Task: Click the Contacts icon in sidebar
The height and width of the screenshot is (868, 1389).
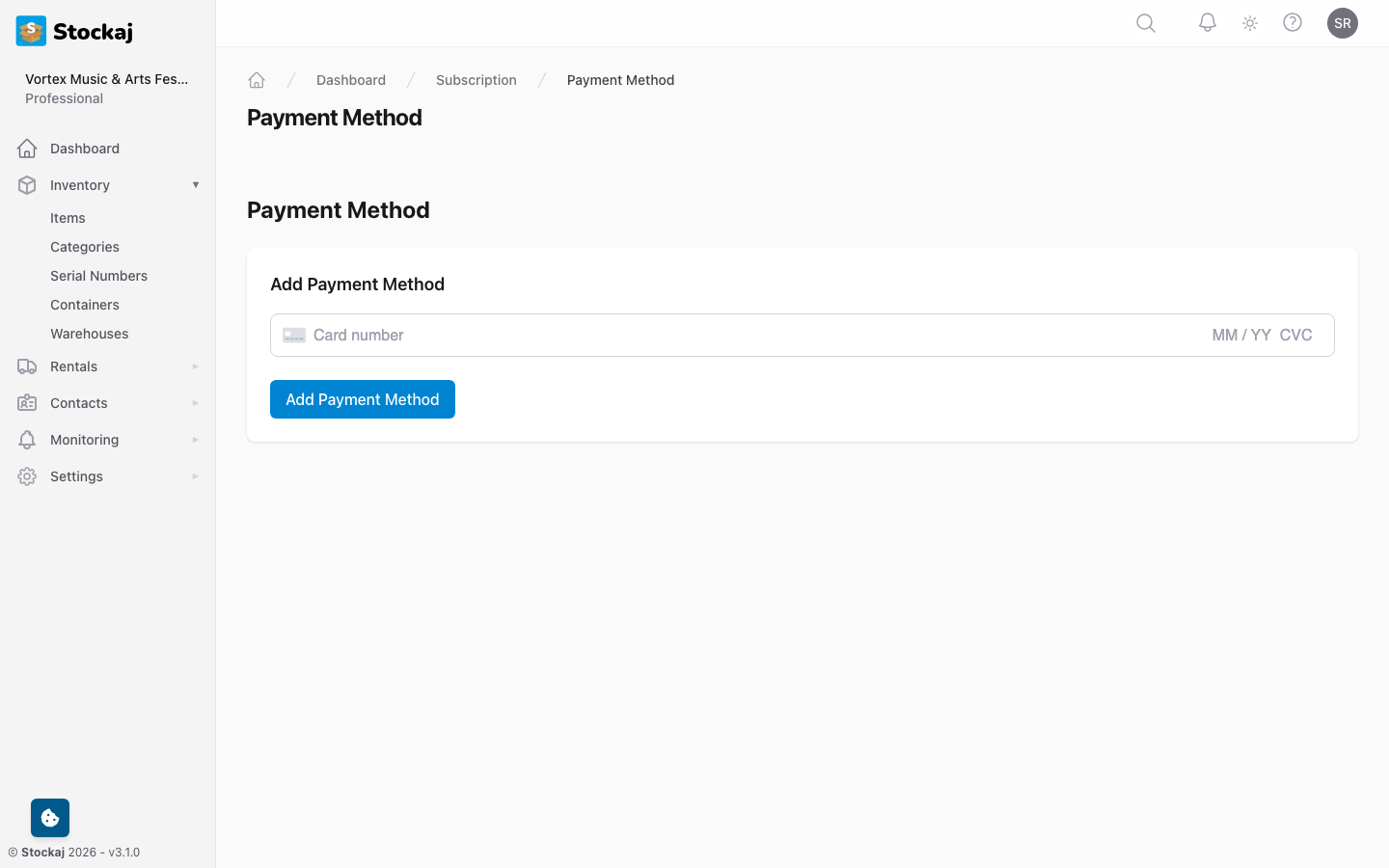Action: pyautogui.click(x=27, y=402)
